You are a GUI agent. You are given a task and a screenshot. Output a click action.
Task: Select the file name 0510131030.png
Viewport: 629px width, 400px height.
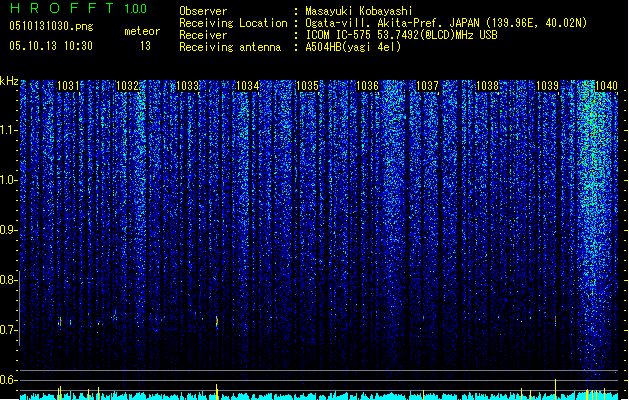[51, 26]
